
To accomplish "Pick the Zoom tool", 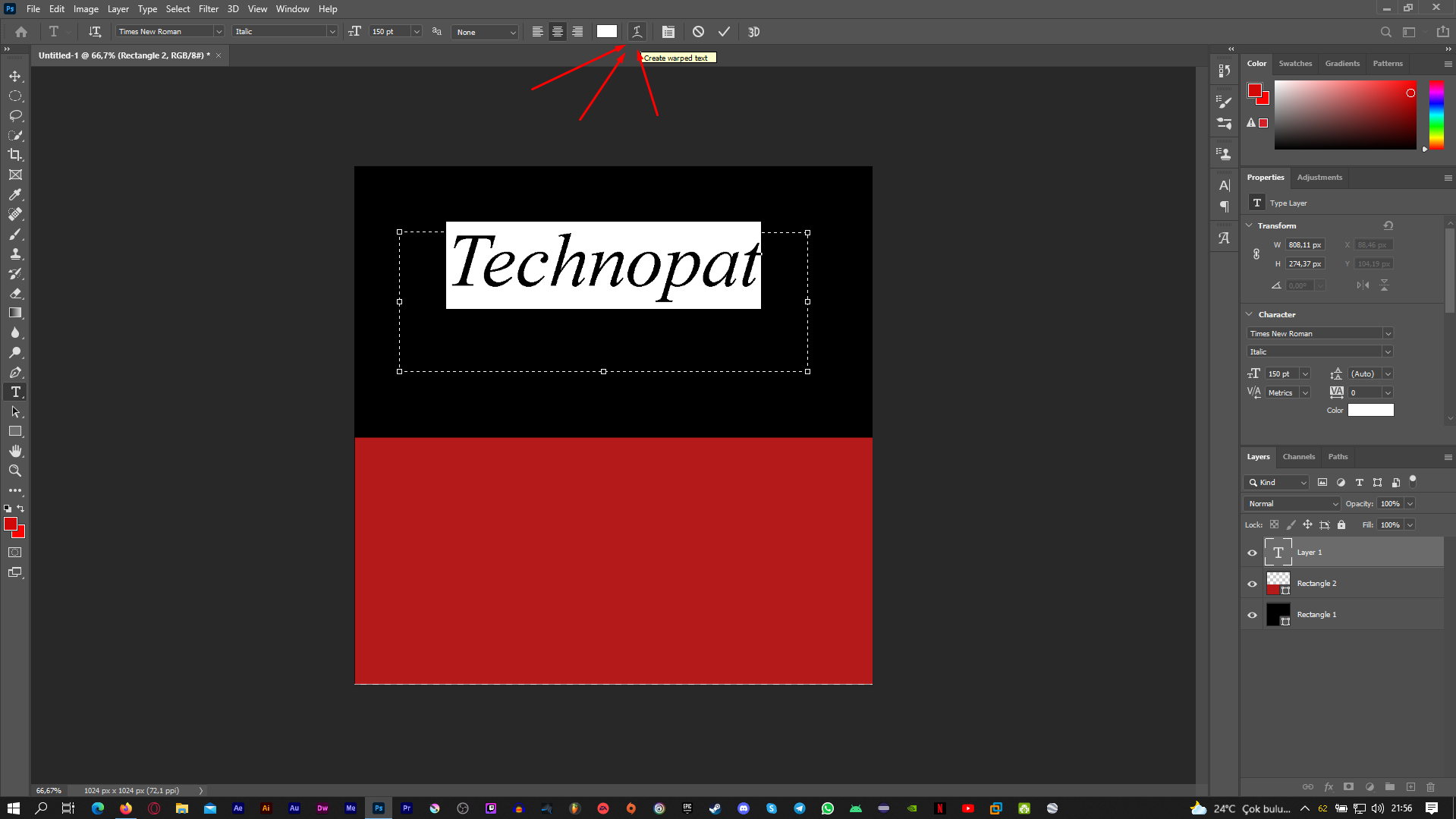I will (15, 471).
